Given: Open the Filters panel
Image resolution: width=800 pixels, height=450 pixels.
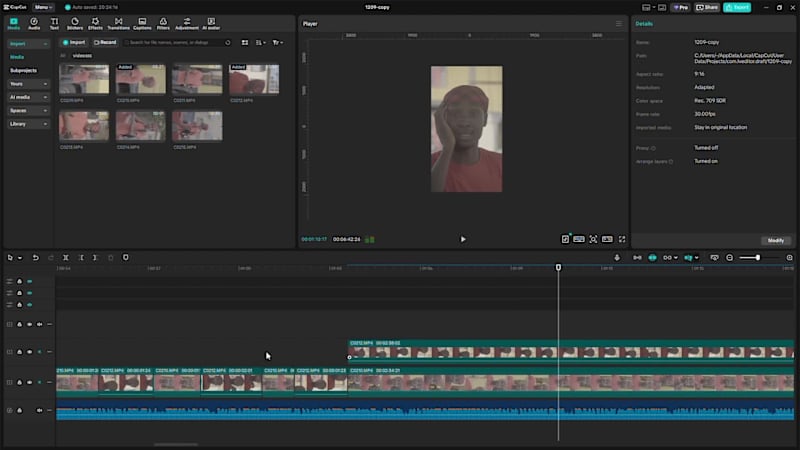Looking at the screenshot, I should point(164,23).
